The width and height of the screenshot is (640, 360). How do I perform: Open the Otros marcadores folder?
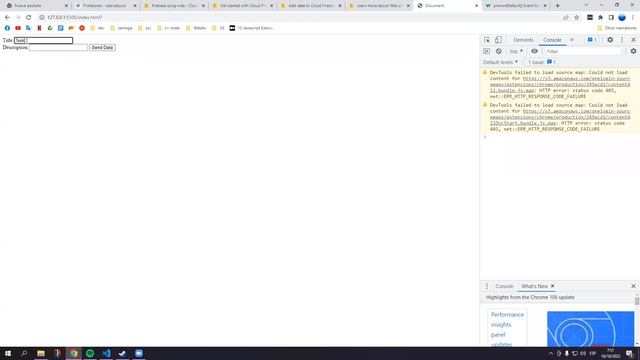tap(617, 28)
